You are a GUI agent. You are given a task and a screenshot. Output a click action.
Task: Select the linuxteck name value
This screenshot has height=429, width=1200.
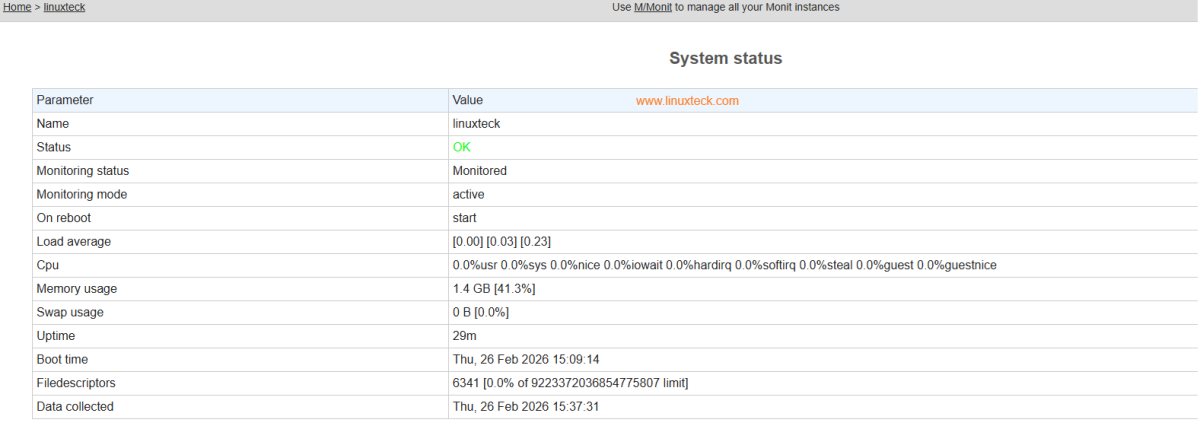pyautogui.click(x=476, y=124)
